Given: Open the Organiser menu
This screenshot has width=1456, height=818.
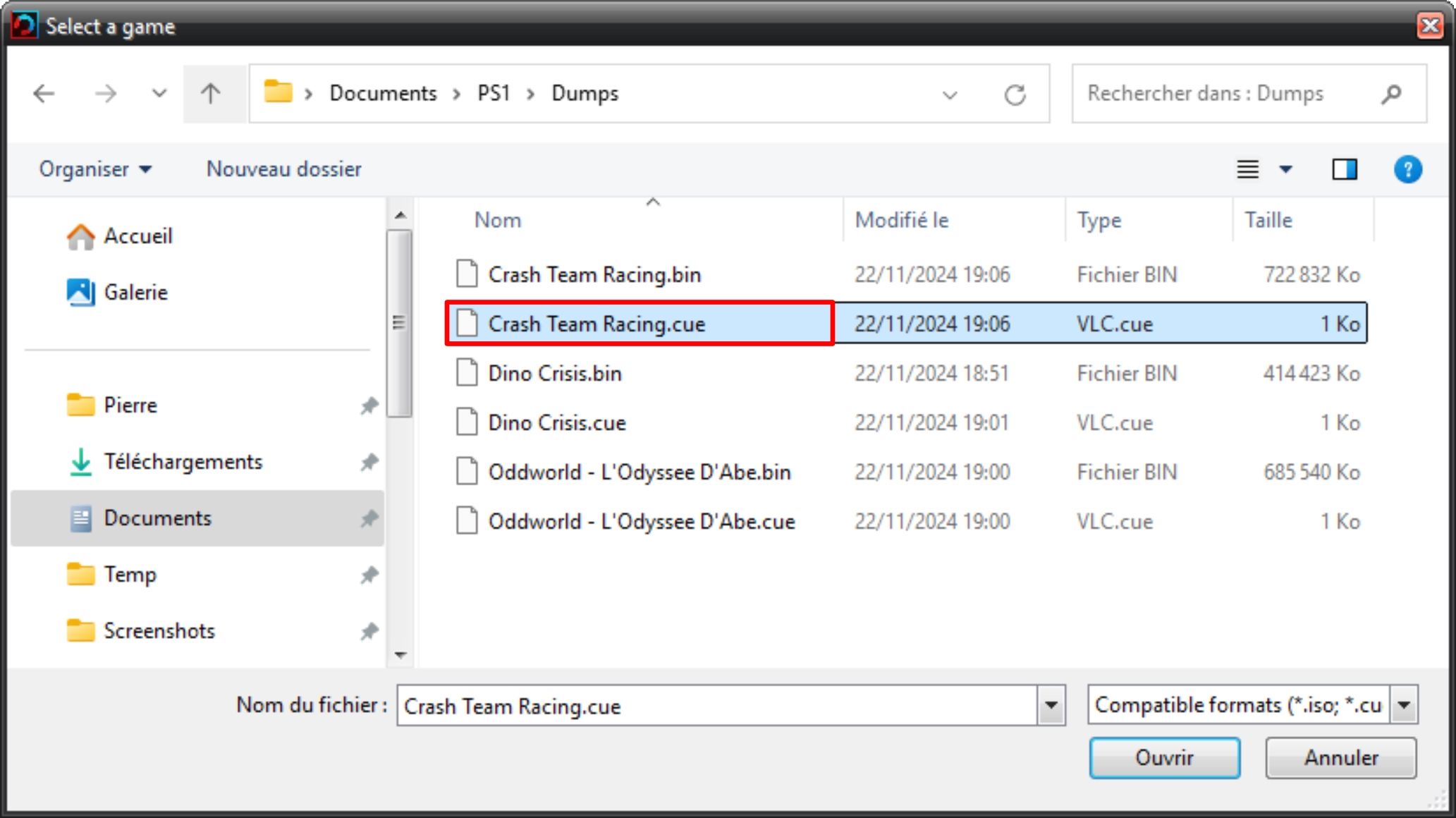Looking at the screenshot, I should [x=95, y=169].
